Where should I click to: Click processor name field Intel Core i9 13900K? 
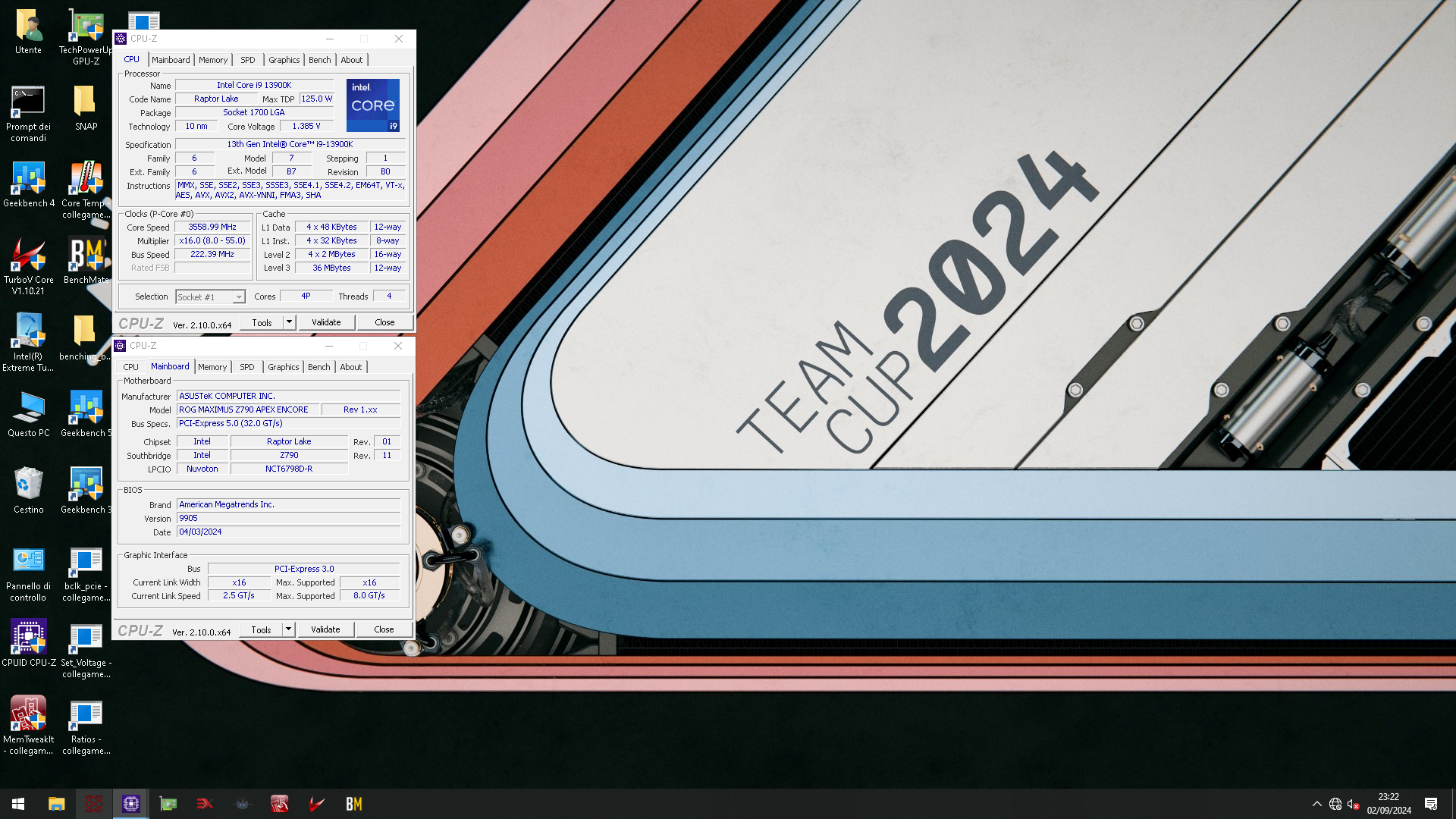[254, 85]
